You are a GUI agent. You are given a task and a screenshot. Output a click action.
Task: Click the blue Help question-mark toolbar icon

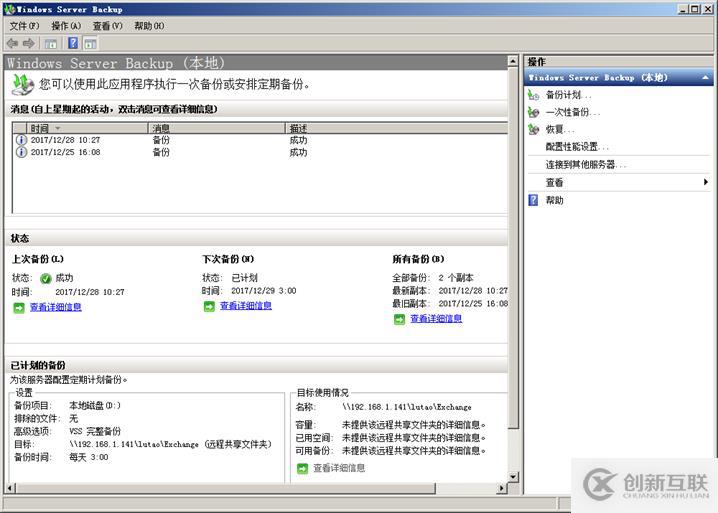[x=73, y=43]
